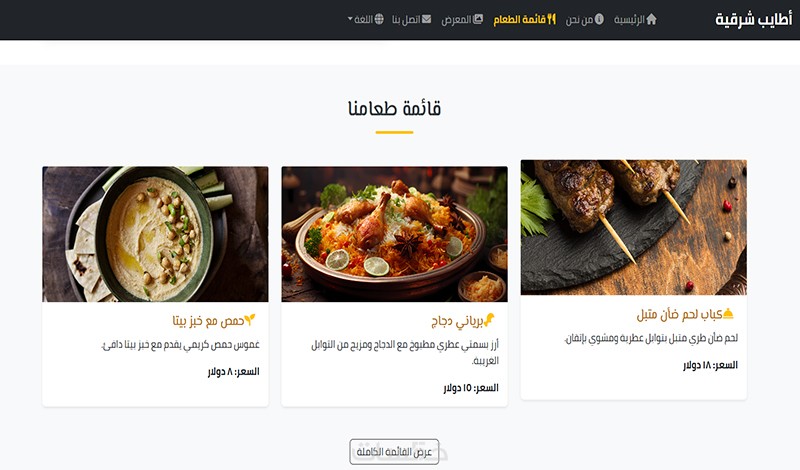Image resolution: width=800 pixels, height=470 pixels.
Task: Open the اتصل بنا contact link
Action: coord(411,19)
